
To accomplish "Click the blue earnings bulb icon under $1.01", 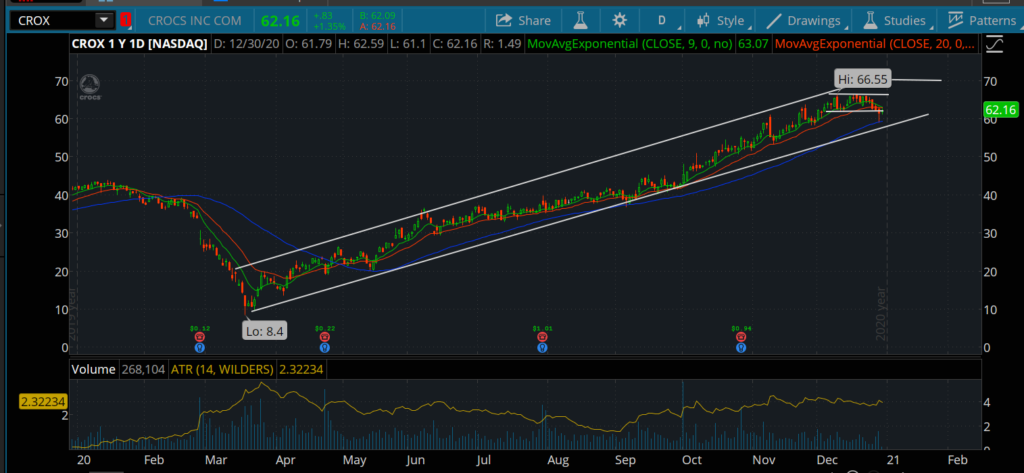I will [542, 348].
